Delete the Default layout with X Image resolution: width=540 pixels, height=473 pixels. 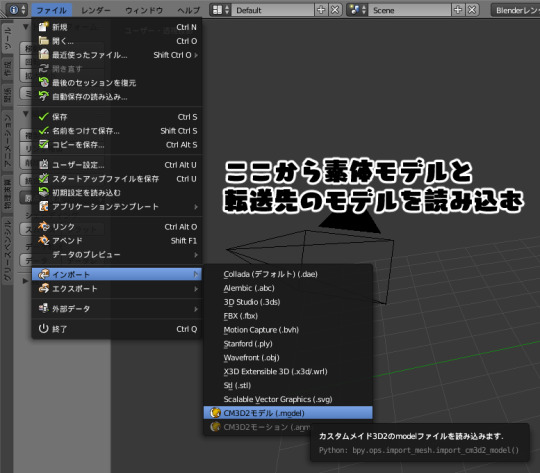(x=335, y=10)
